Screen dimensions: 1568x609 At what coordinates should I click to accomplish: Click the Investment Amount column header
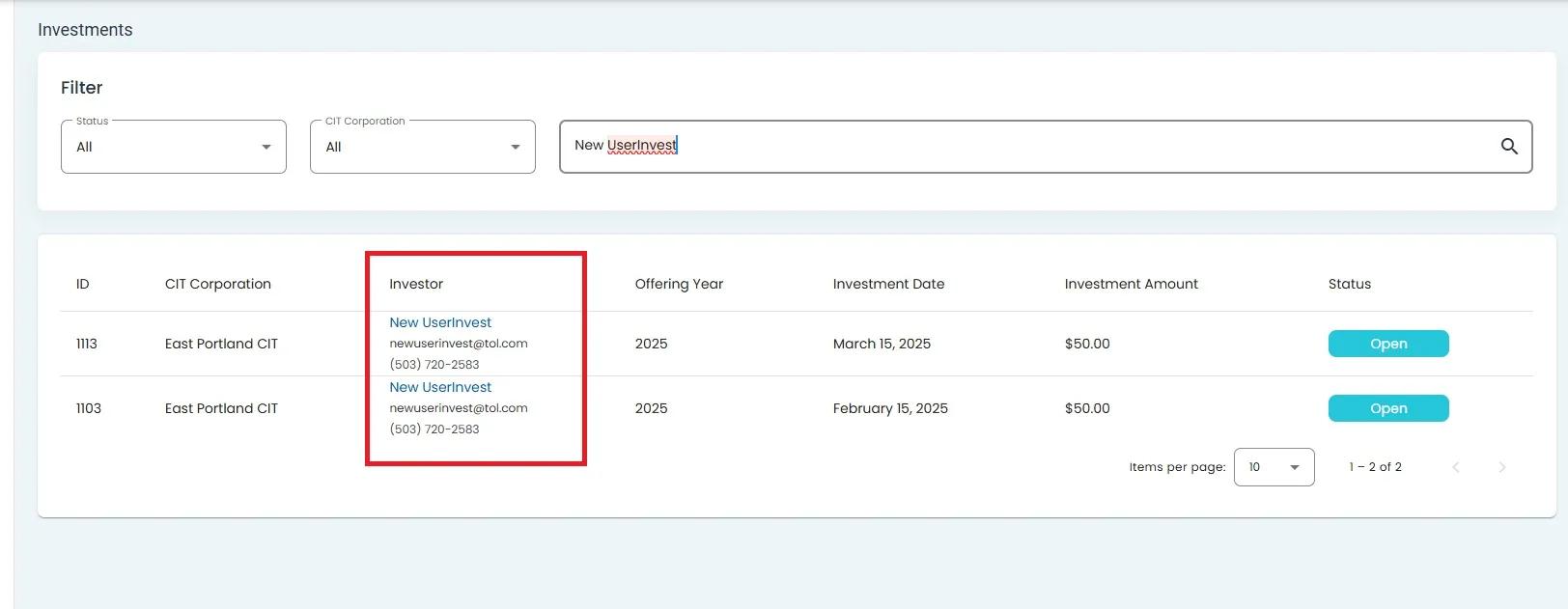[x=1131, y=284]
